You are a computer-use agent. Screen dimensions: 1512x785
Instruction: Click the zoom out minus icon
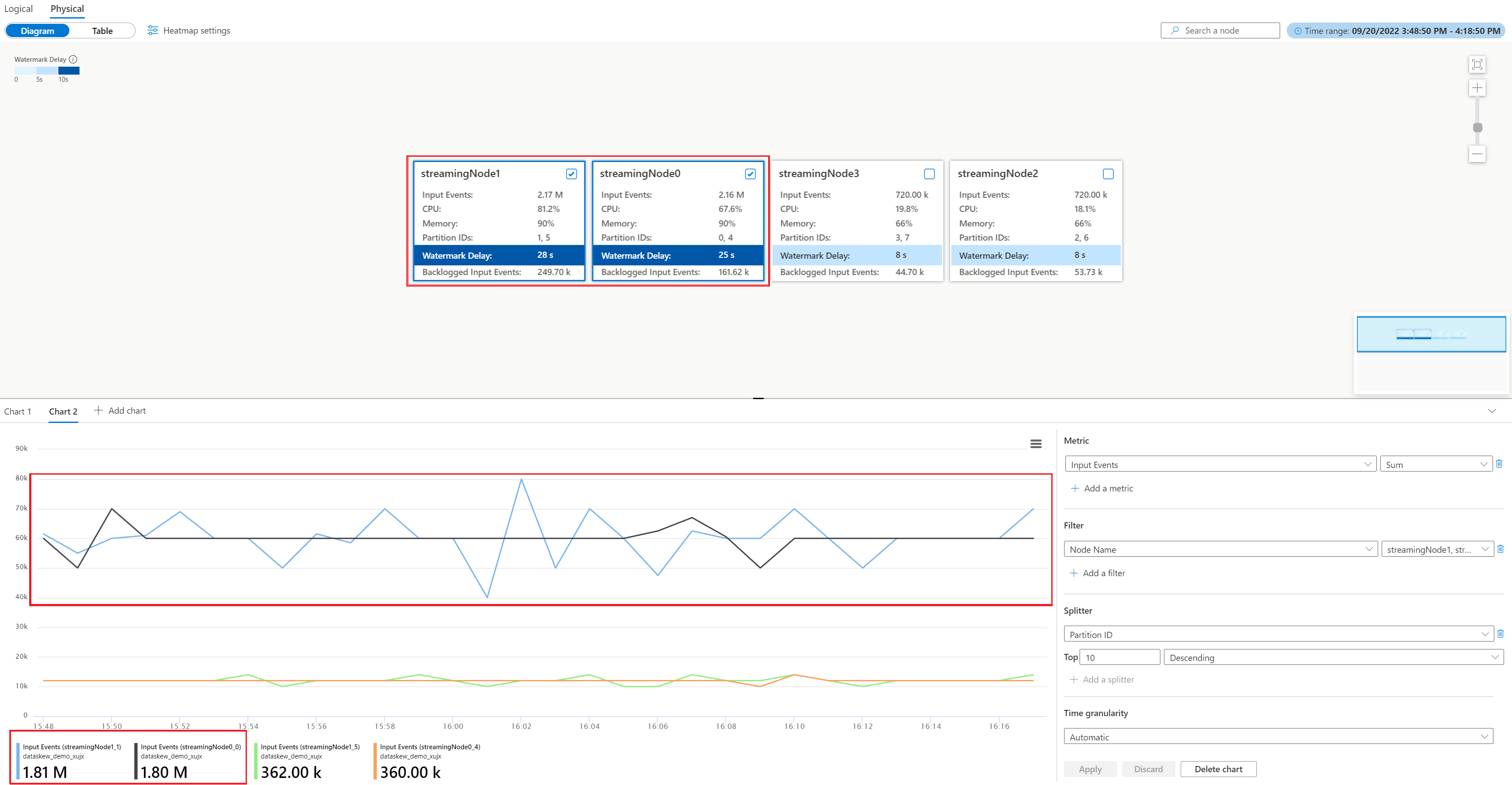coord(1477,154)
